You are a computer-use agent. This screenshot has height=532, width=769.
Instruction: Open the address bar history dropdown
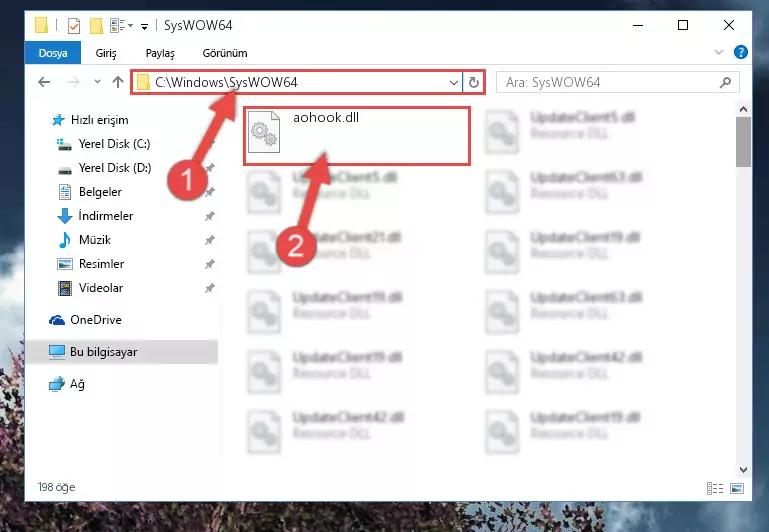[454, 82]
